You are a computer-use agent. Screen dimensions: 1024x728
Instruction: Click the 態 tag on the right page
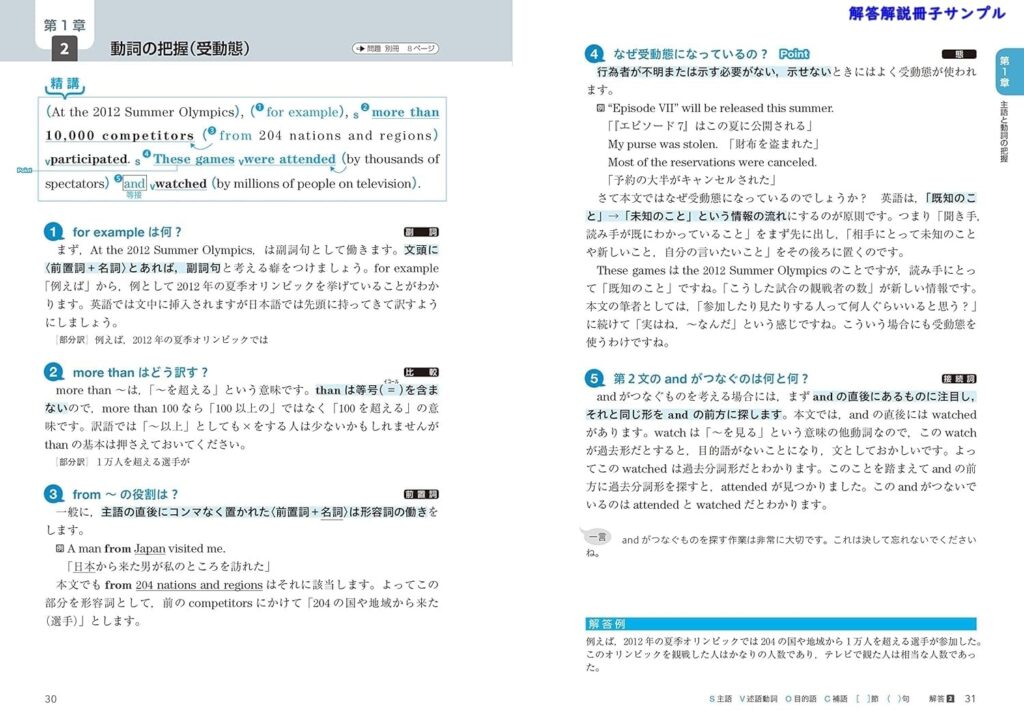958,54
